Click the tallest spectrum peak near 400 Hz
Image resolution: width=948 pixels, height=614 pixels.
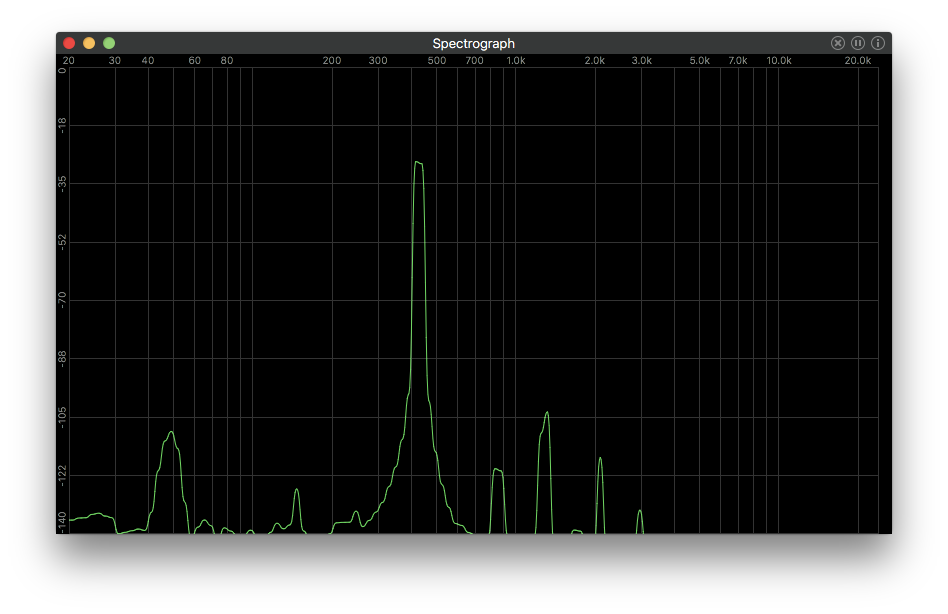[418, 163]
